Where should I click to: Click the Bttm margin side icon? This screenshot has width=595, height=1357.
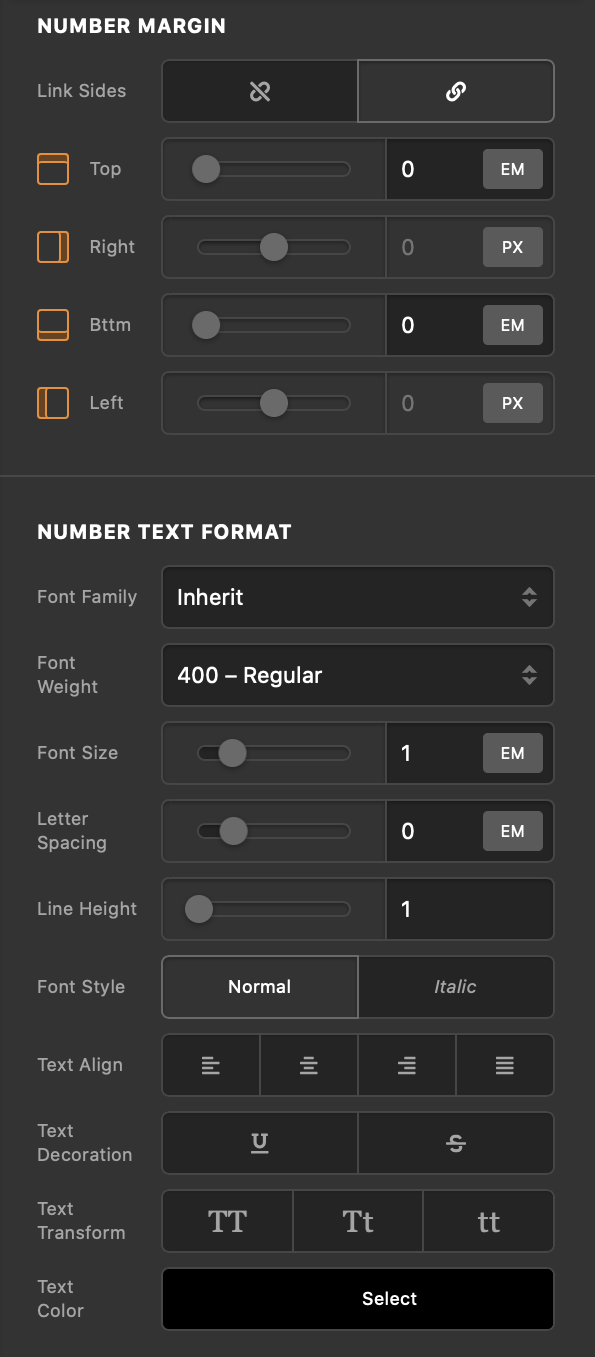pyautogui.click(x=52, y=325)
